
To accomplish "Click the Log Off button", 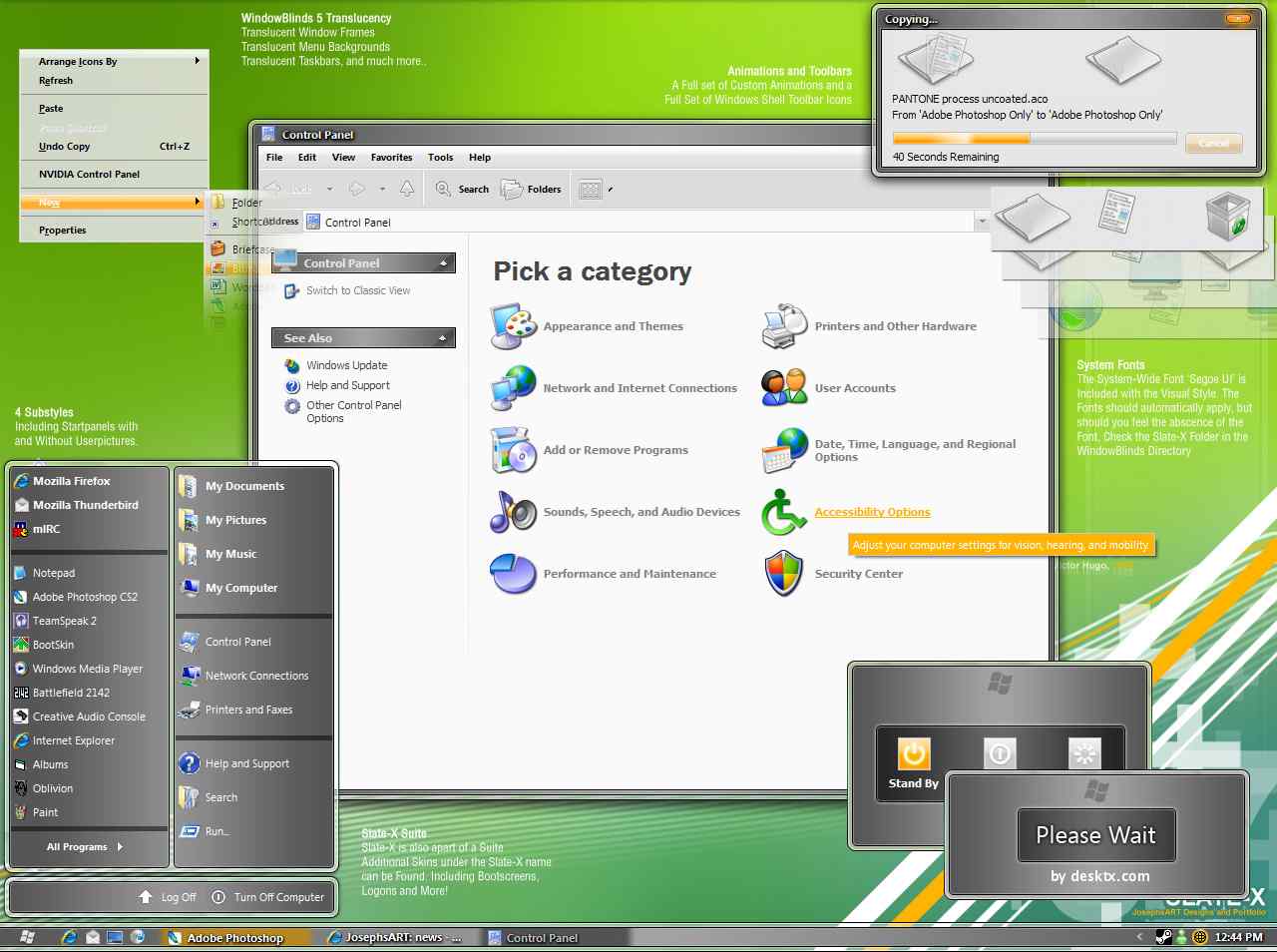I will 168,897.
